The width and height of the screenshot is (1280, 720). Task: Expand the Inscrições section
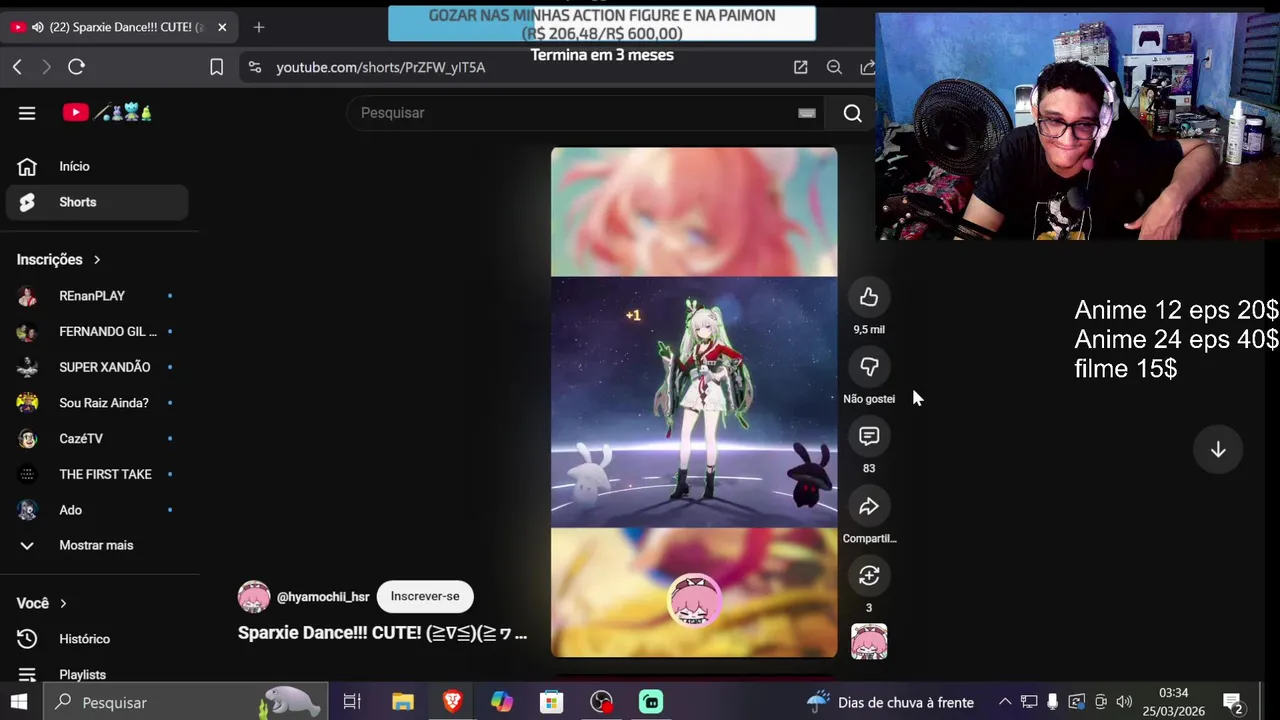59,260
